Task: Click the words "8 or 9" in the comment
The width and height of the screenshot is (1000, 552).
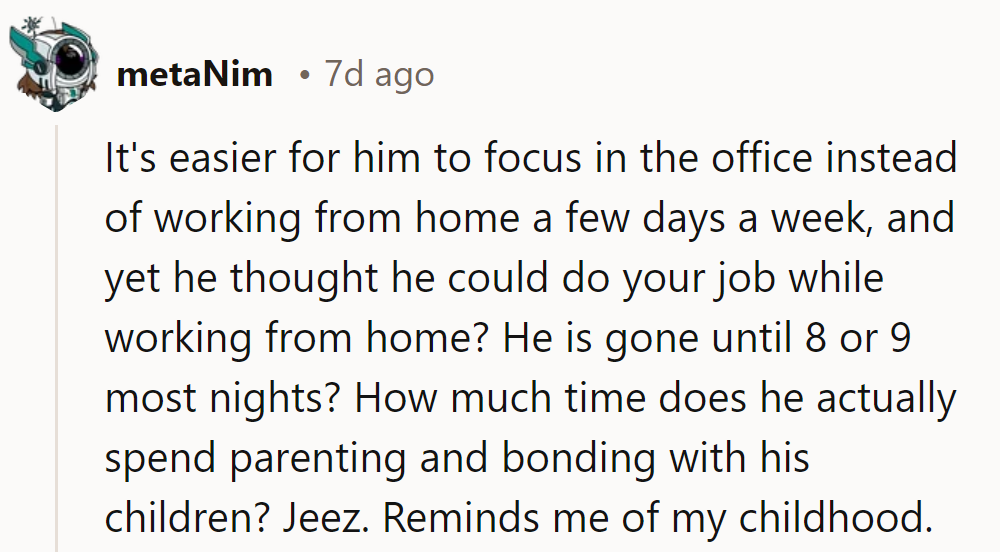Action: (x=855, y=339)
